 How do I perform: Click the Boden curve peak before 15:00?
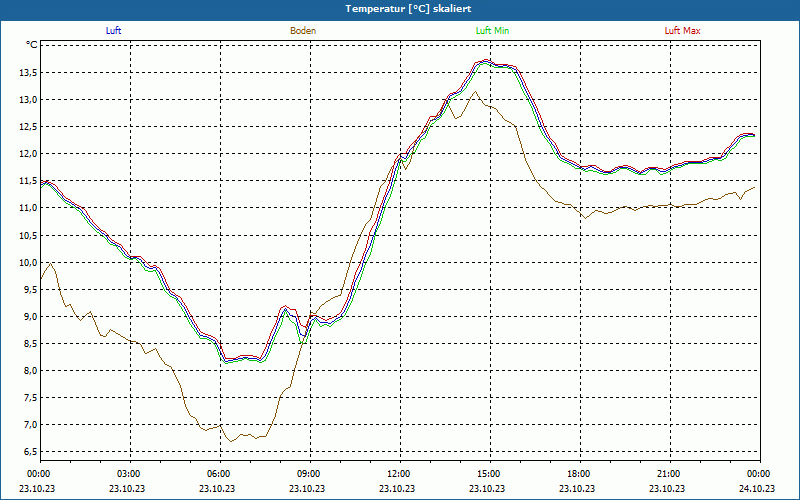pyautogui.click(x=476, y=92)
